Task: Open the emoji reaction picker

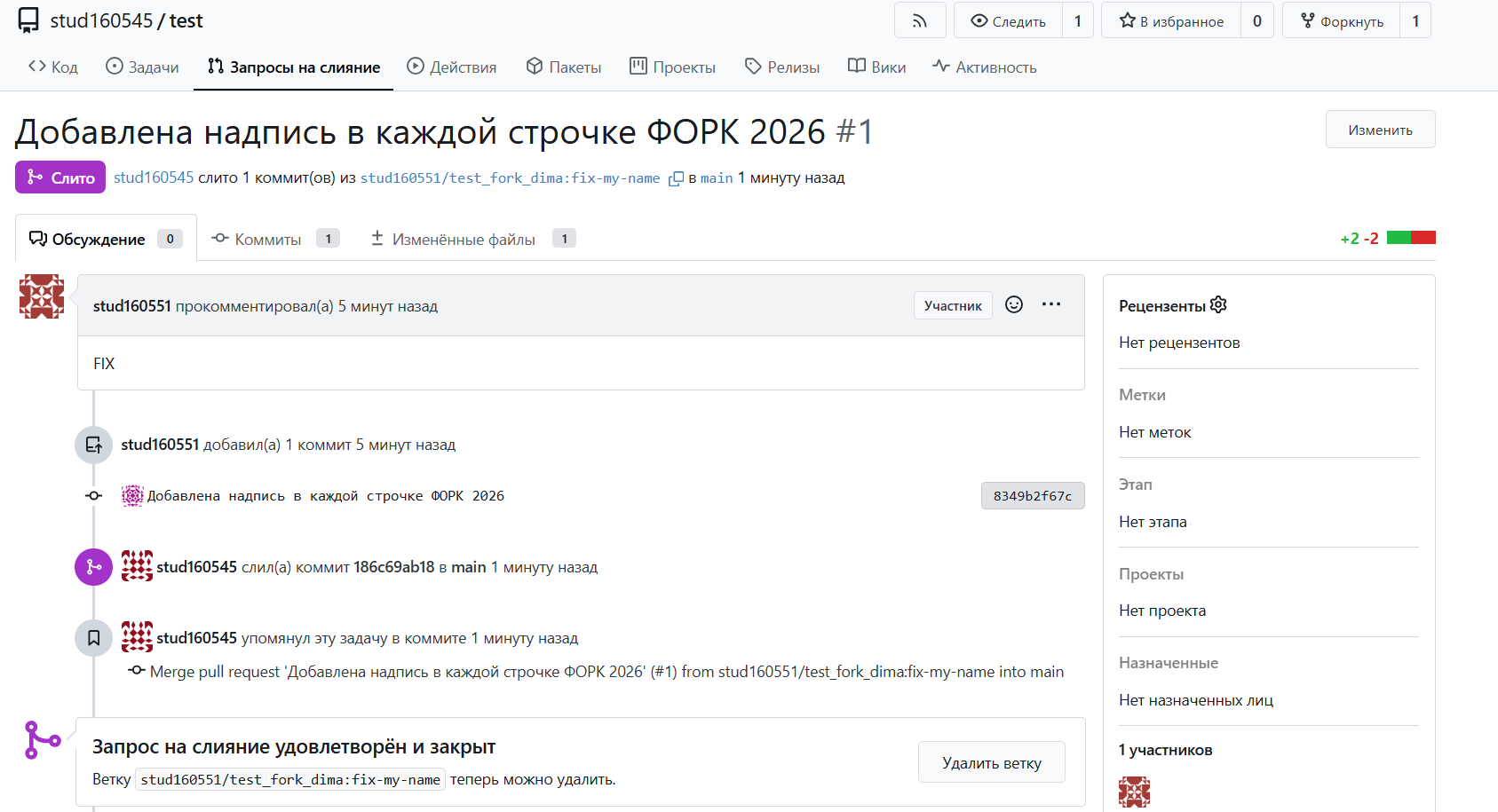Action: click(x=1014, y=304)
